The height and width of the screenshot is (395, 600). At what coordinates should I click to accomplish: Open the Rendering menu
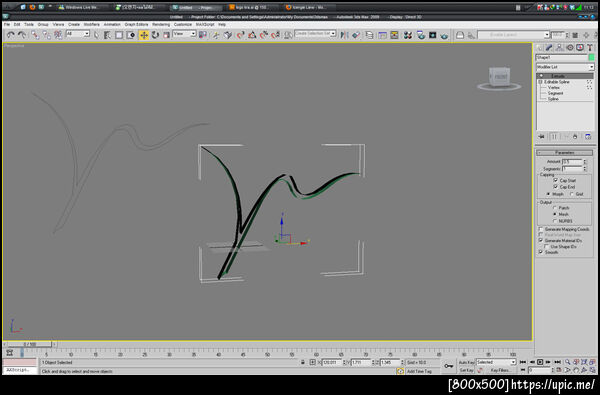pos(161,24)
